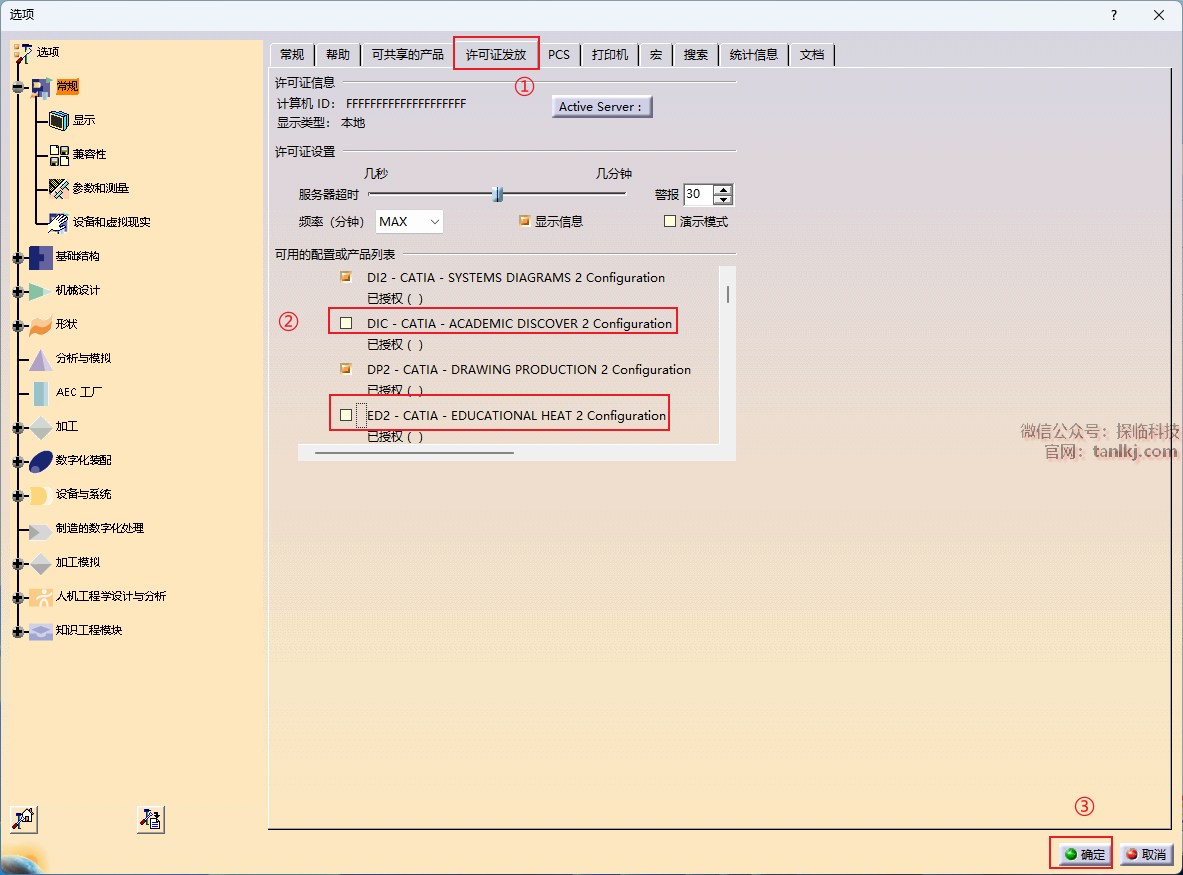Click the Active Server button
Viewport: 1183px width, 875px height.
[601, 107]
